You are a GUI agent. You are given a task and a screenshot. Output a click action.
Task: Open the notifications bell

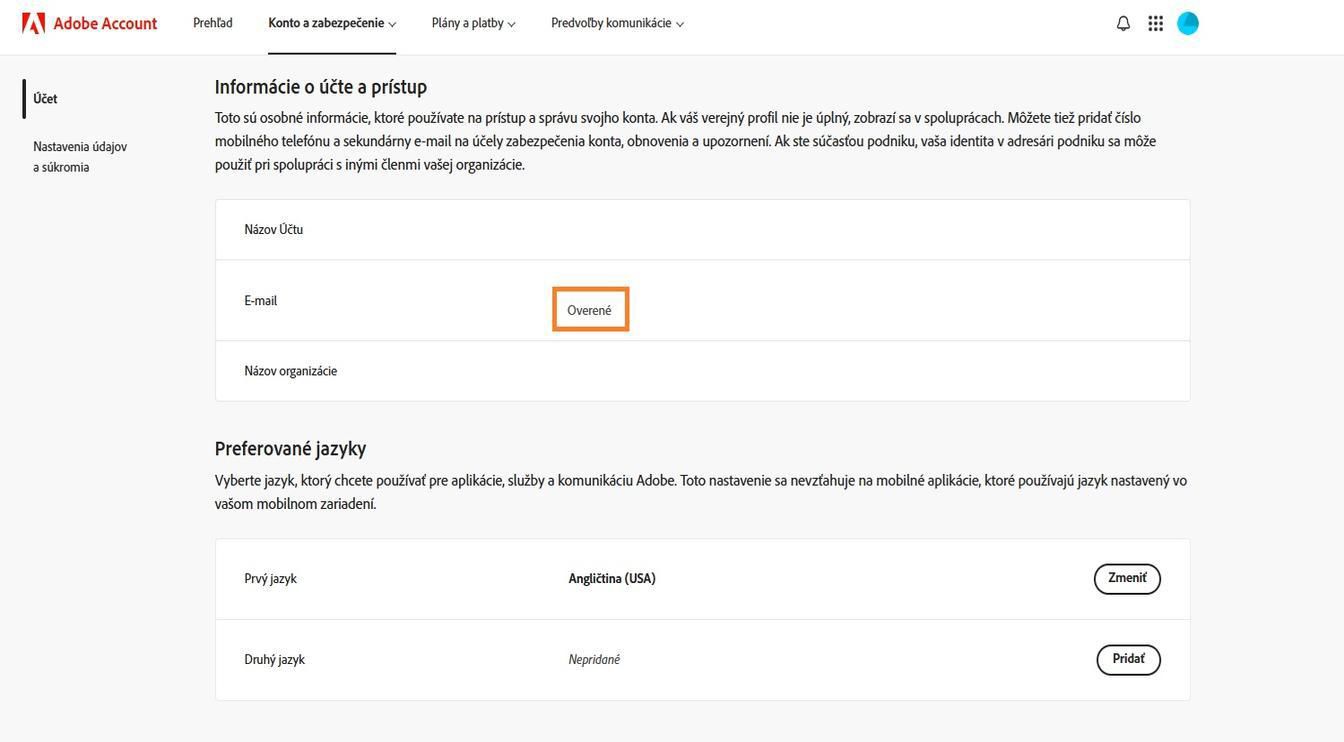point(1123,23)
